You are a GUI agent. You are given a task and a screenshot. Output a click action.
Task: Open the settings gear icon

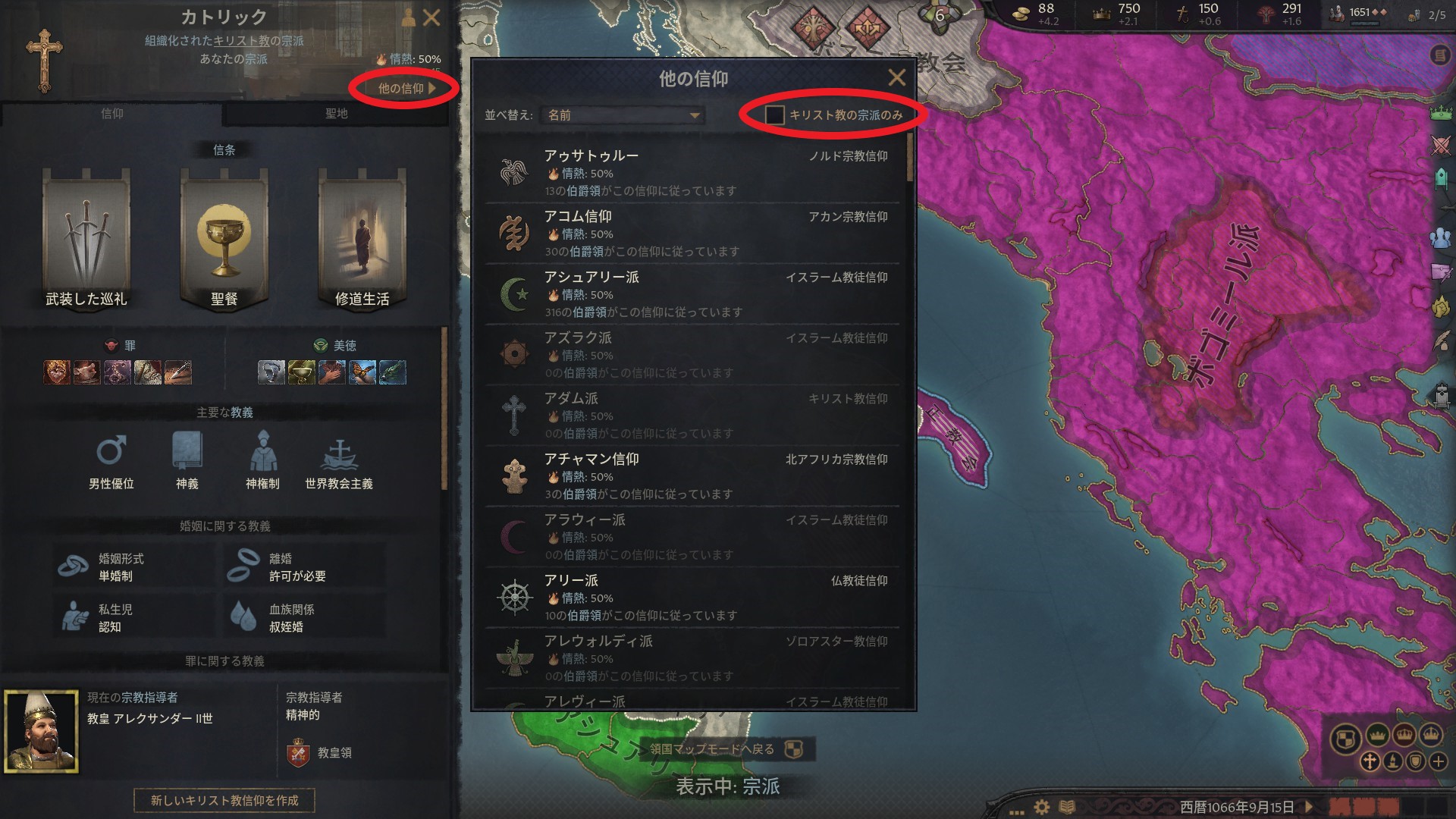(x=1041, y=807)
